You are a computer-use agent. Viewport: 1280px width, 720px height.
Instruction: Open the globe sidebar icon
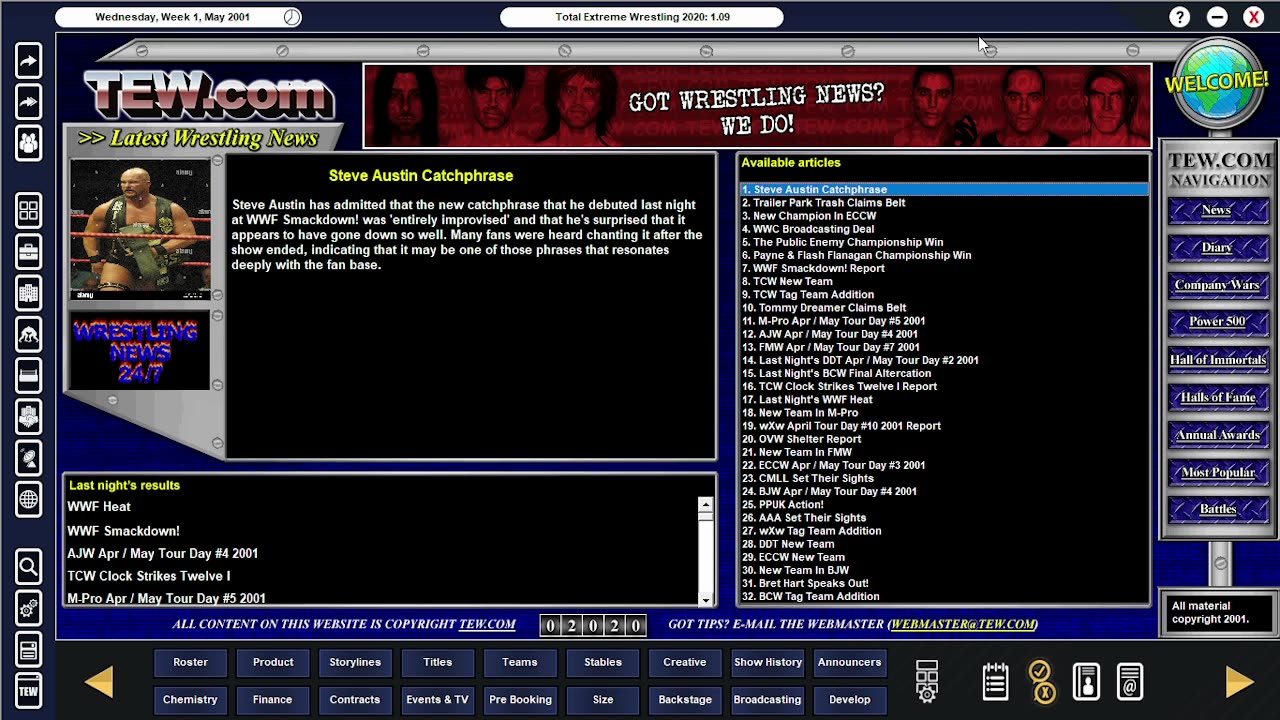click(28, 499)
